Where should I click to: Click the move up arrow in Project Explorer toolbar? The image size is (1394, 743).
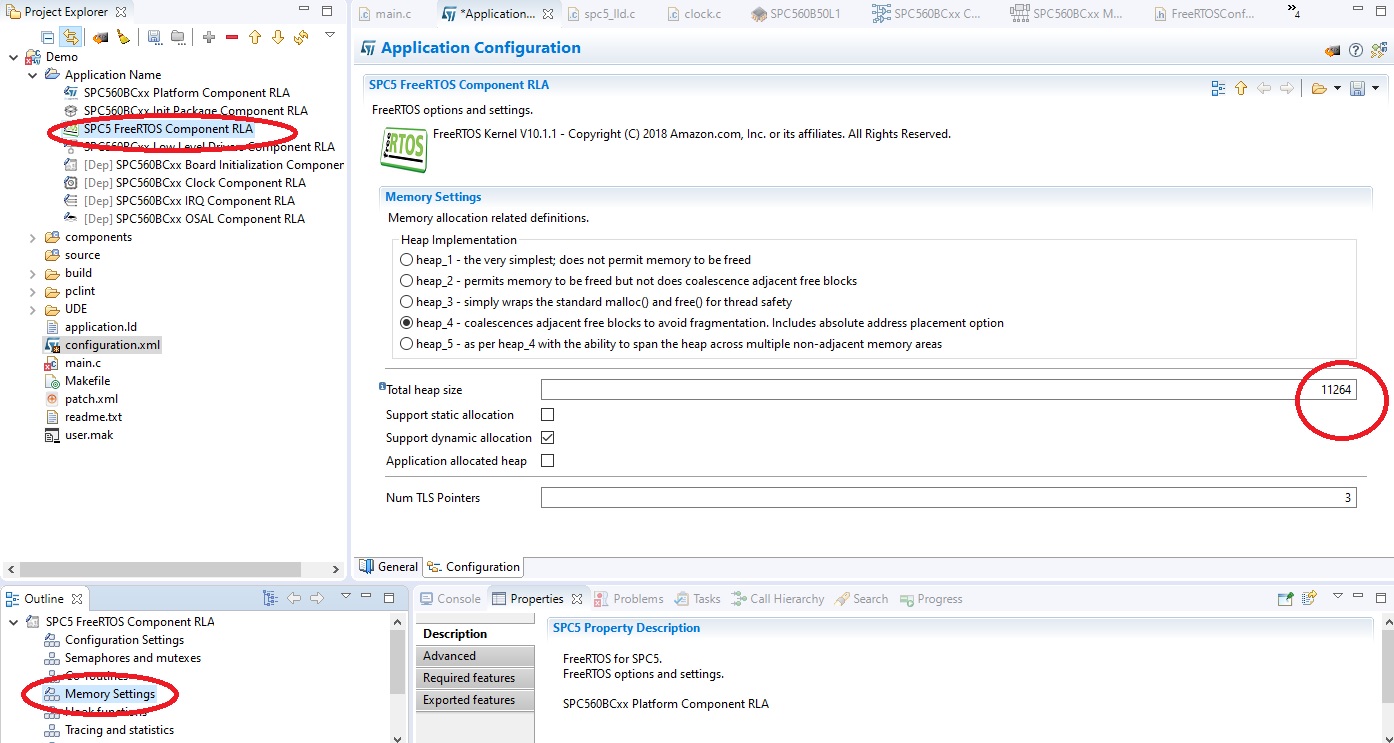255,37
